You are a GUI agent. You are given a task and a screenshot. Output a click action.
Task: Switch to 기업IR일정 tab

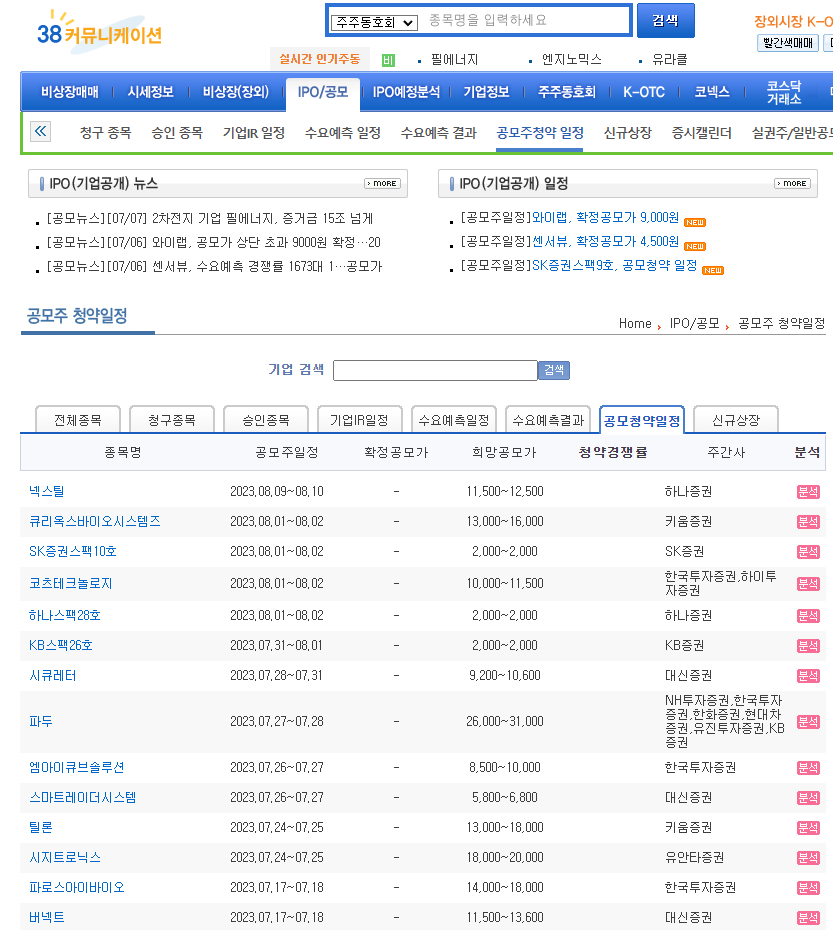pos(360,420)
